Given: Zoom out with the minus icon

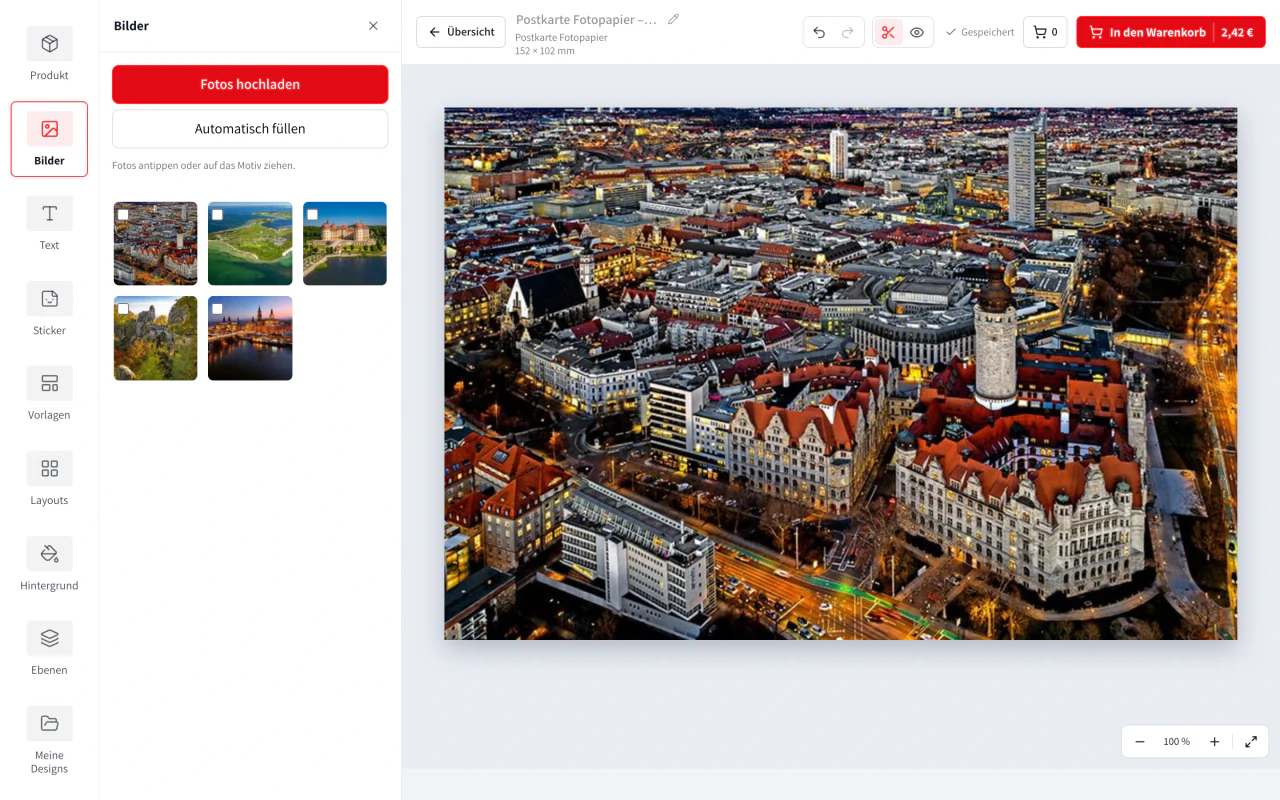Looking at the screenshot, I should point(1140,742).
